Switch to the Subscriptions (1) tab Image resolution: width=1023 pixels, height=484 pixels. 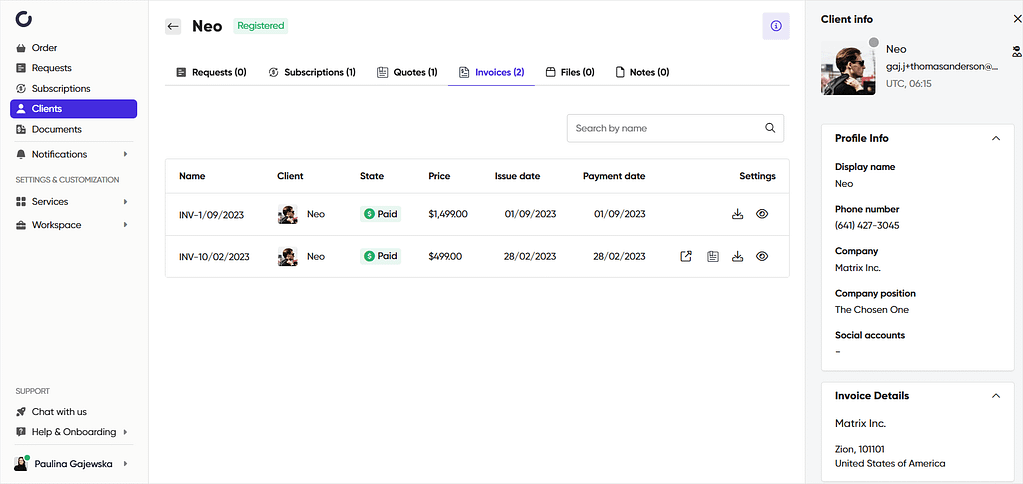coord(312,72)
